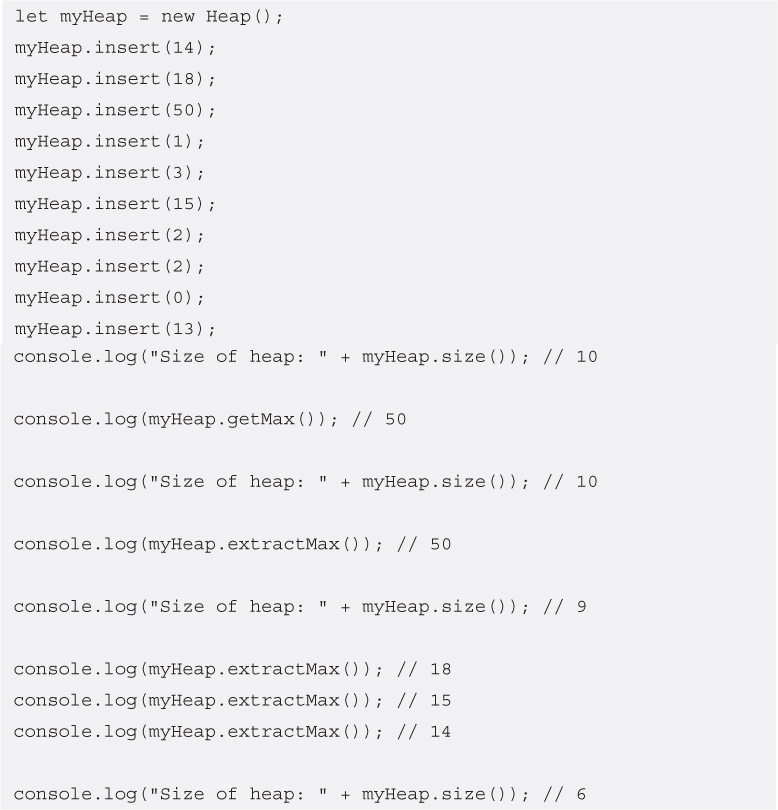Place cursor on myHeap.insert(0) line

[x=110, y=297]
